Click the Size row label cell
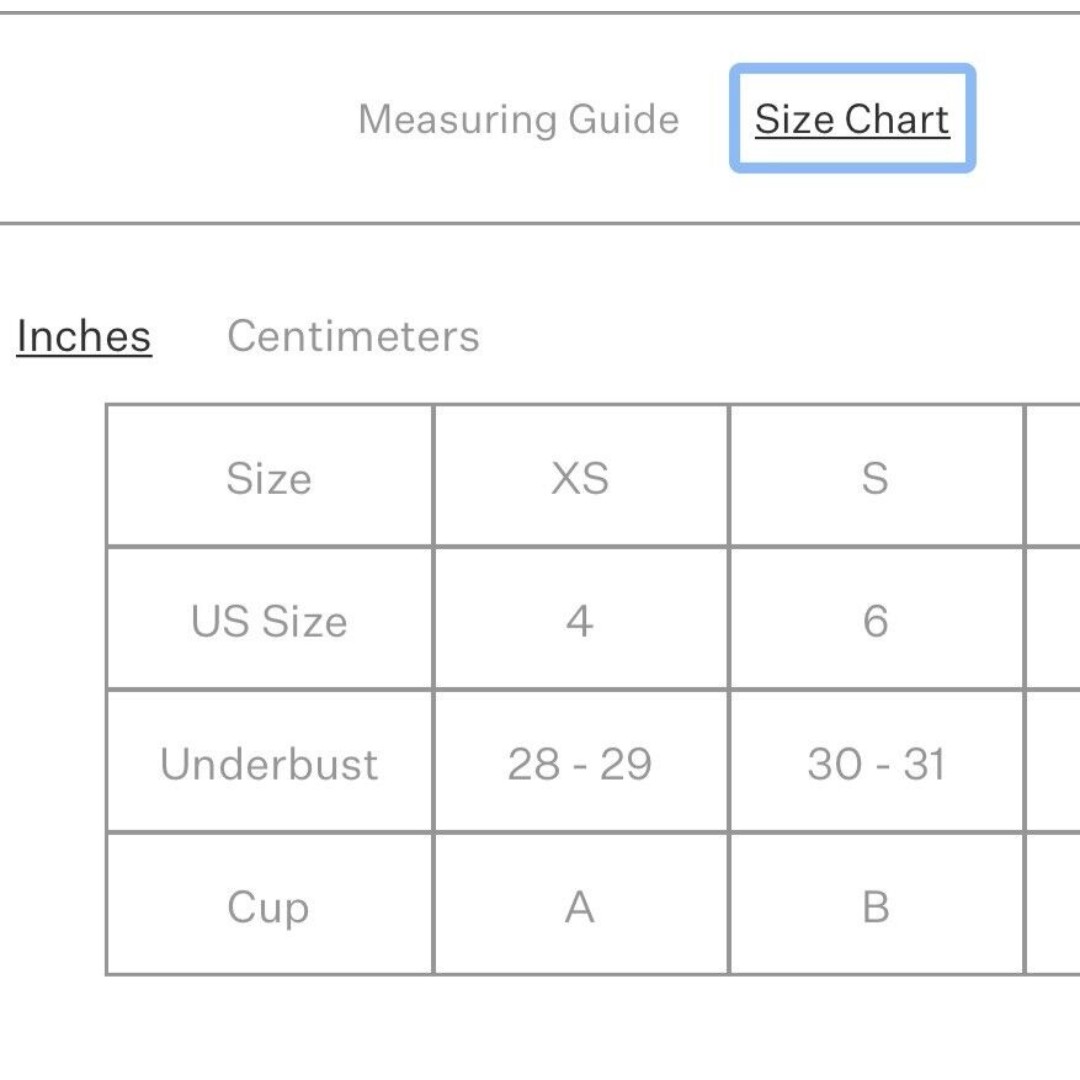 click(269, 477)
